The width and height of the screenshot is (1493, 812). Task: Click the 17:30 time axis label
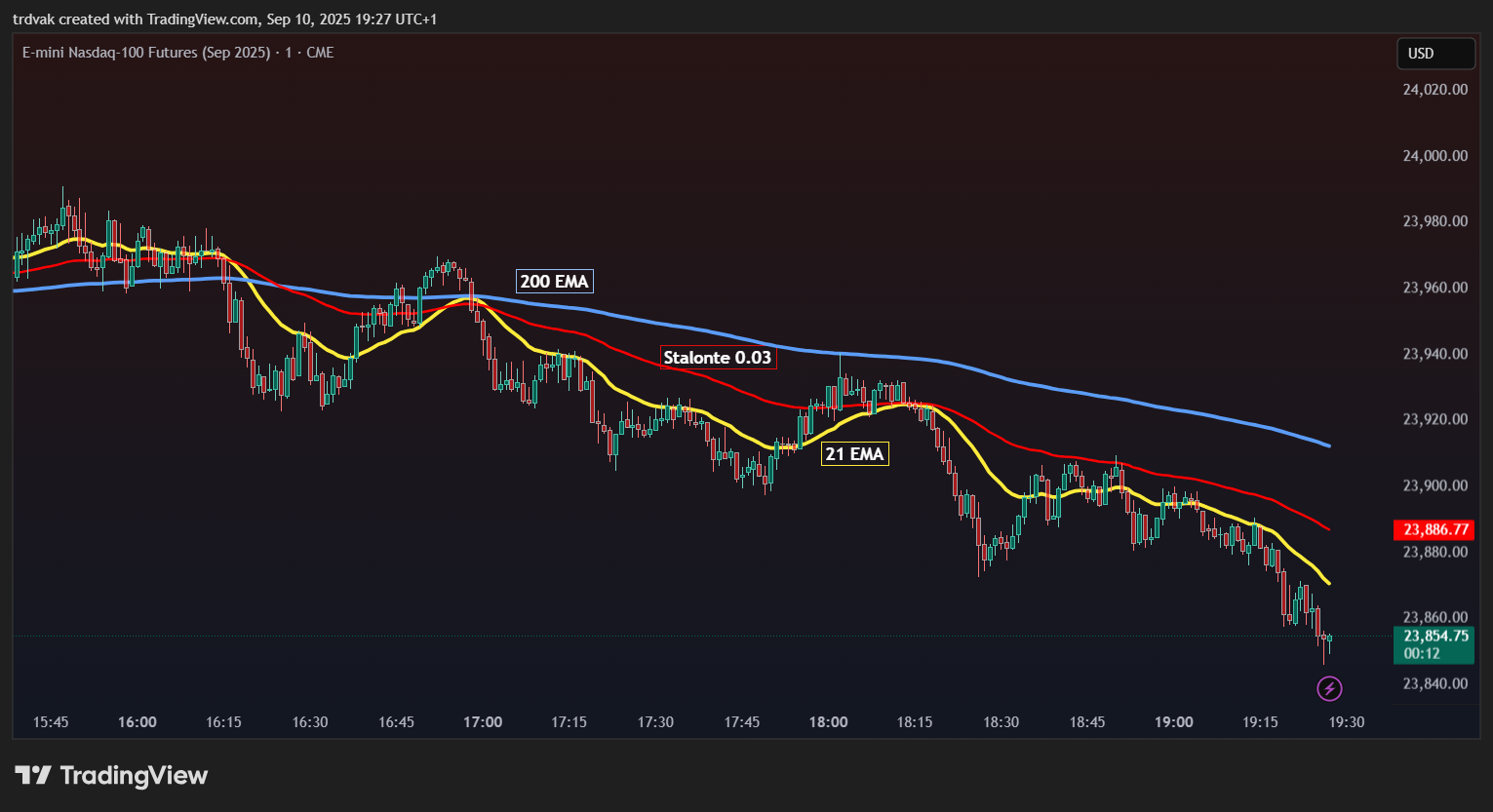pyautogui.click(x=655, y=722)
